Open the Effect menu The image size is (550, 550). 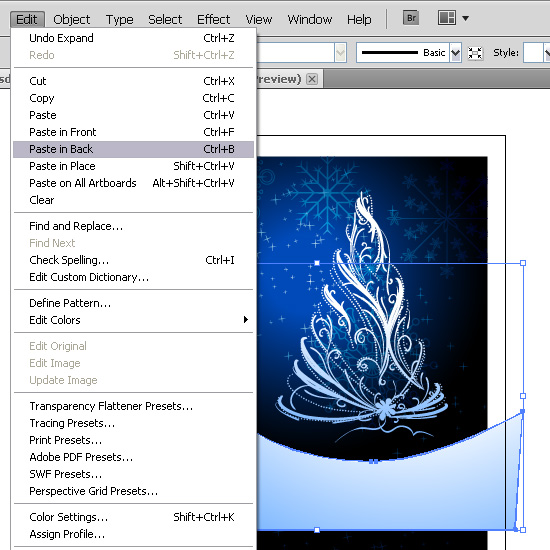point(213,19)
